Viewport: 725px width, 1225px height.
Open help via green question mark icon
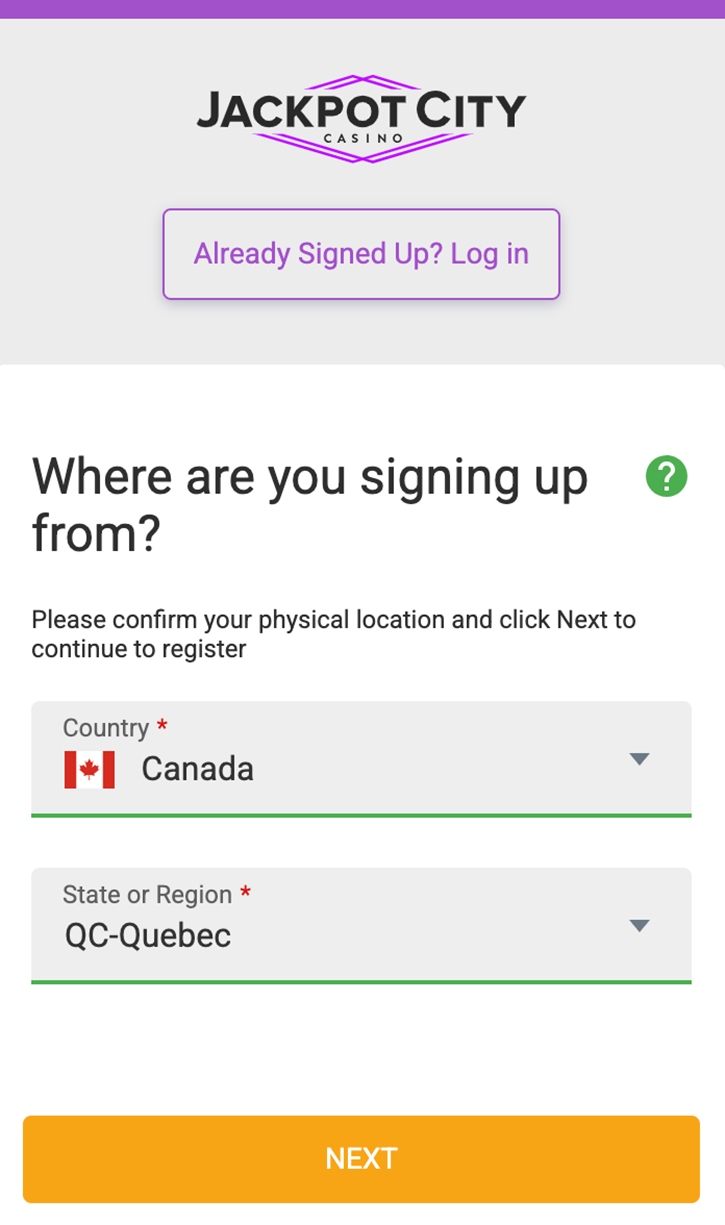[666, 476]
